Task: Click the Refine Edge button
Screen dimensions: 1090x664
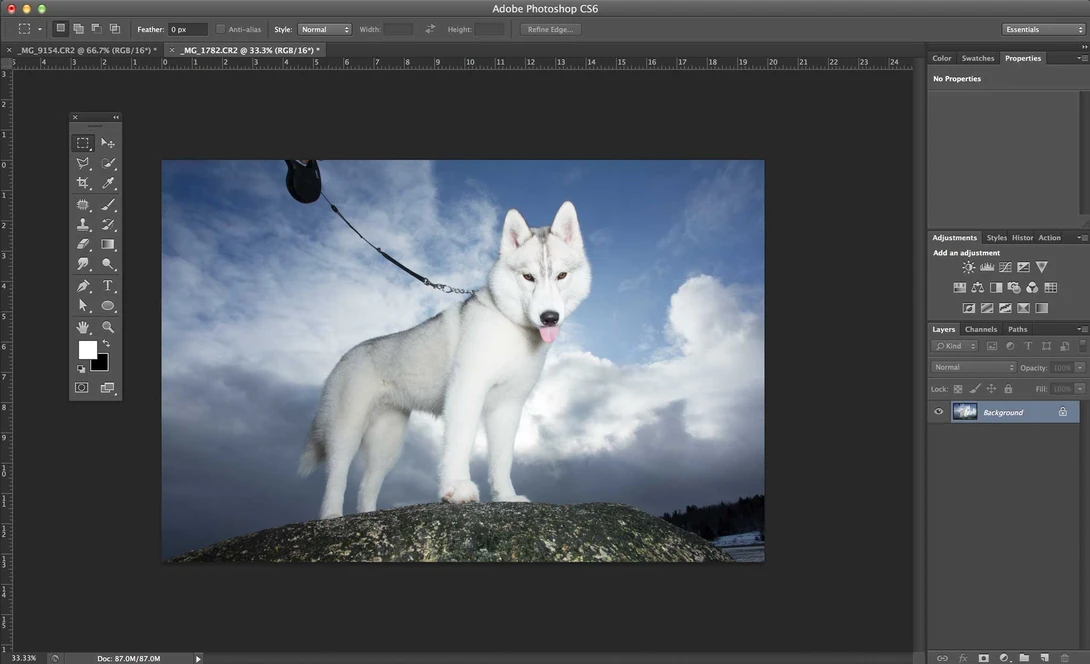Action: point(550,29)
